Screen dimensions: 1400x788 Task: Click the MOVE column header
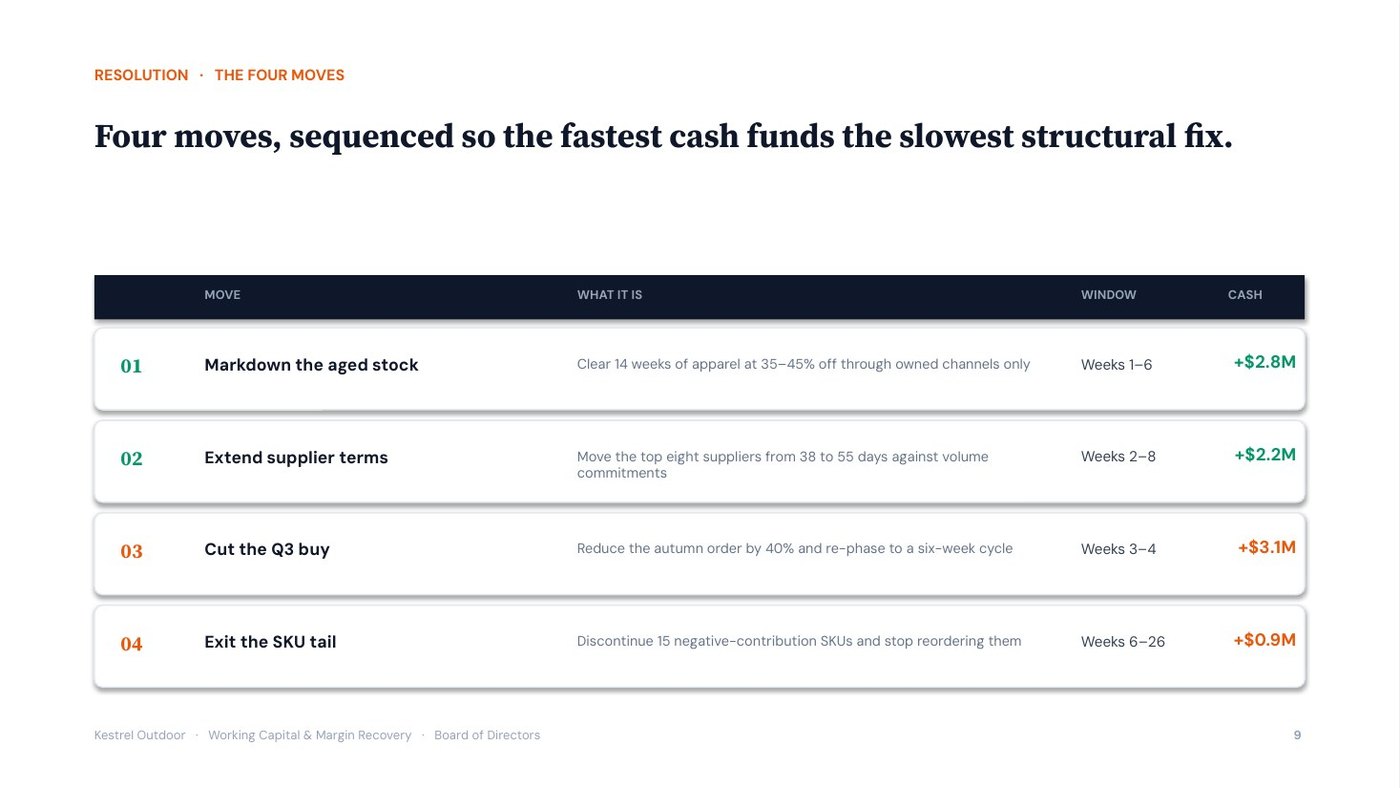(x=222, y=295)
